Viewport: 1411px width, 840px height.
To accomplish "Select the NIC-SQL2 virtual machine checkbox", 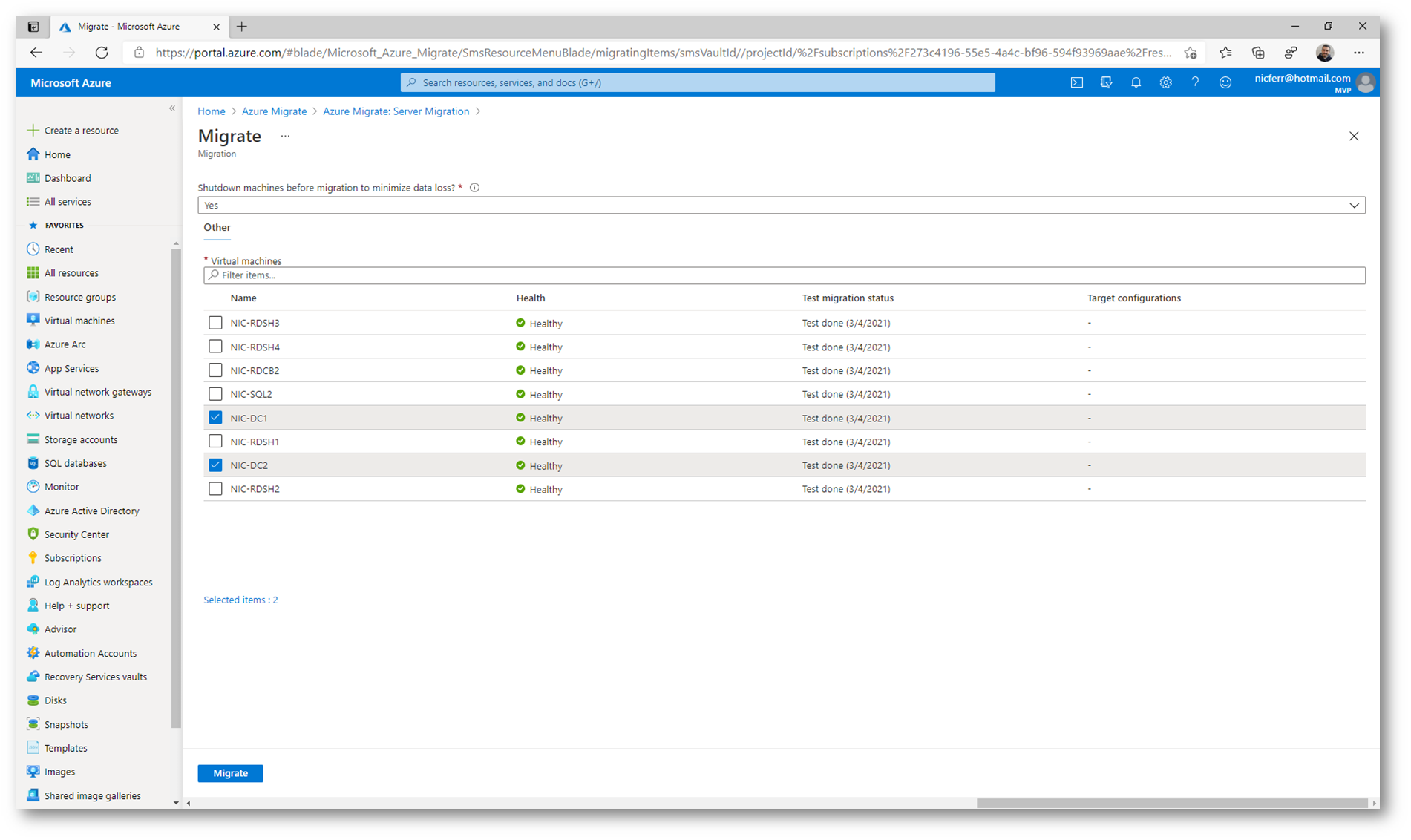I will pyautogui.click(x=215, y=394).
